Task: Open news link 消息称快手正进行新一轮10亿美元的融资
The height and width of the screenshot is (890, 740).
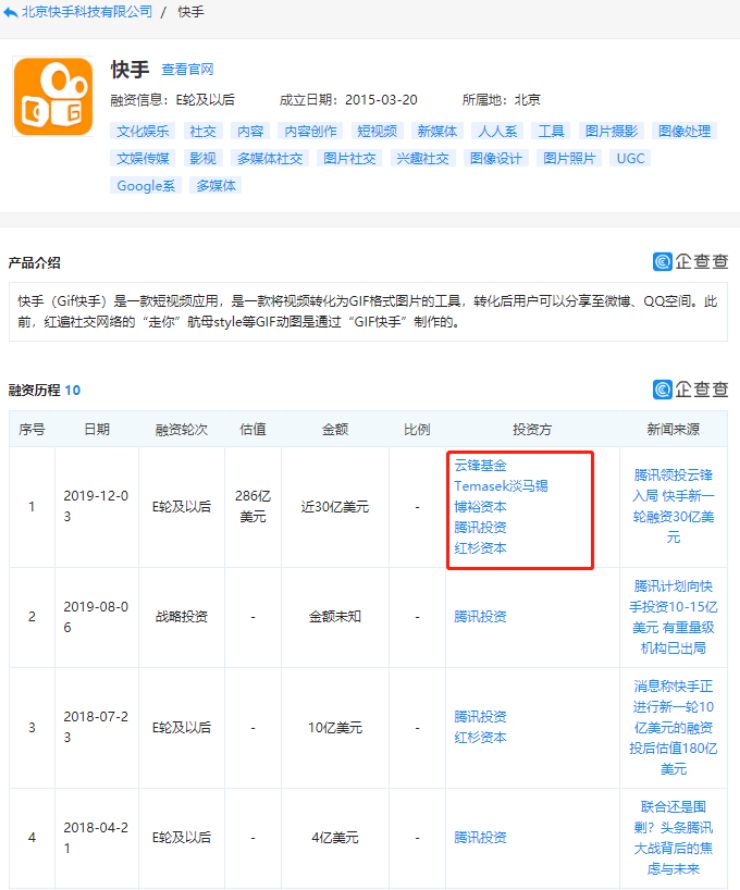Action: coord(673,728)
